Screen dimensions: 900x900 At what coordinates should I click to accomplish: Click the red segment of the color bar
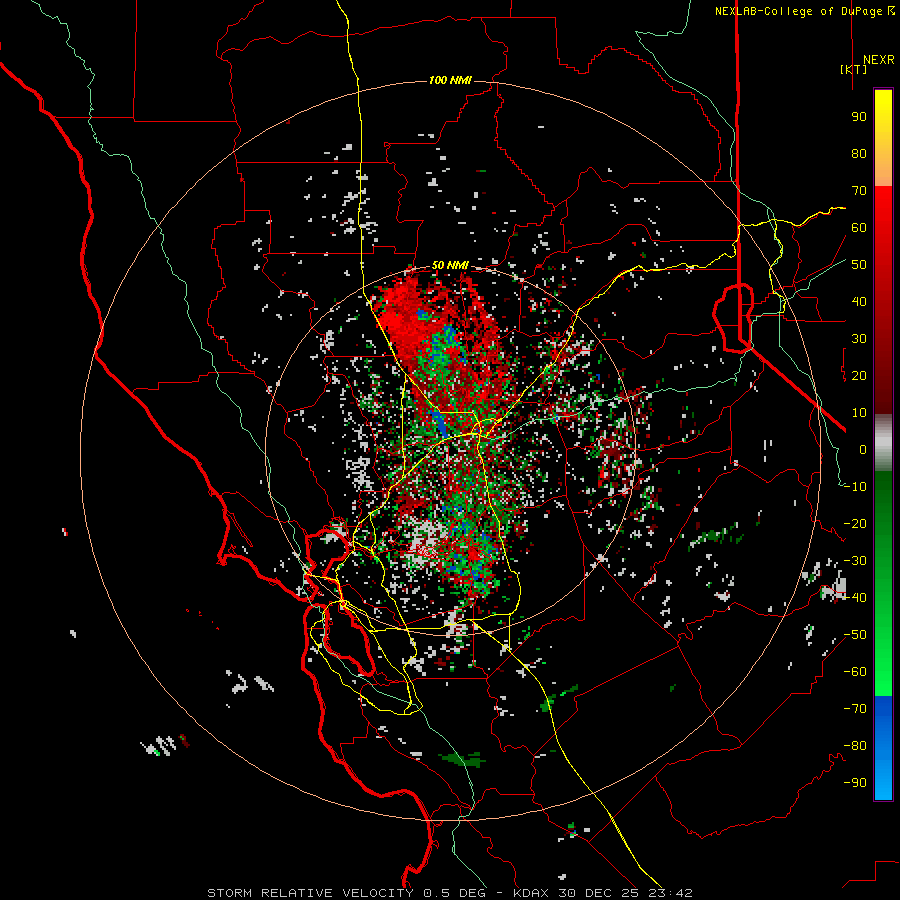pyautogui.click(x=883, y=300)
